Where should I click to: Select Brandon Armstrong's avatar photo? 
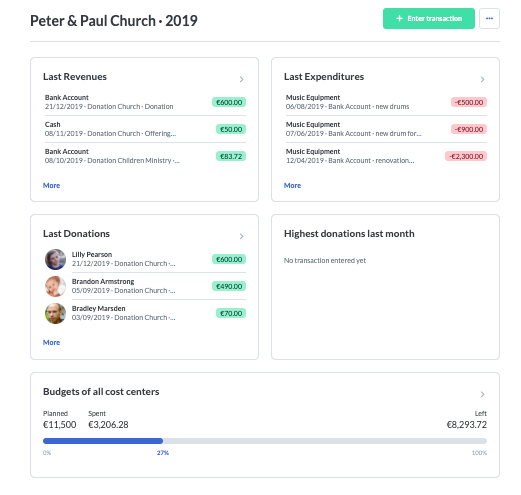coord(55,286)
